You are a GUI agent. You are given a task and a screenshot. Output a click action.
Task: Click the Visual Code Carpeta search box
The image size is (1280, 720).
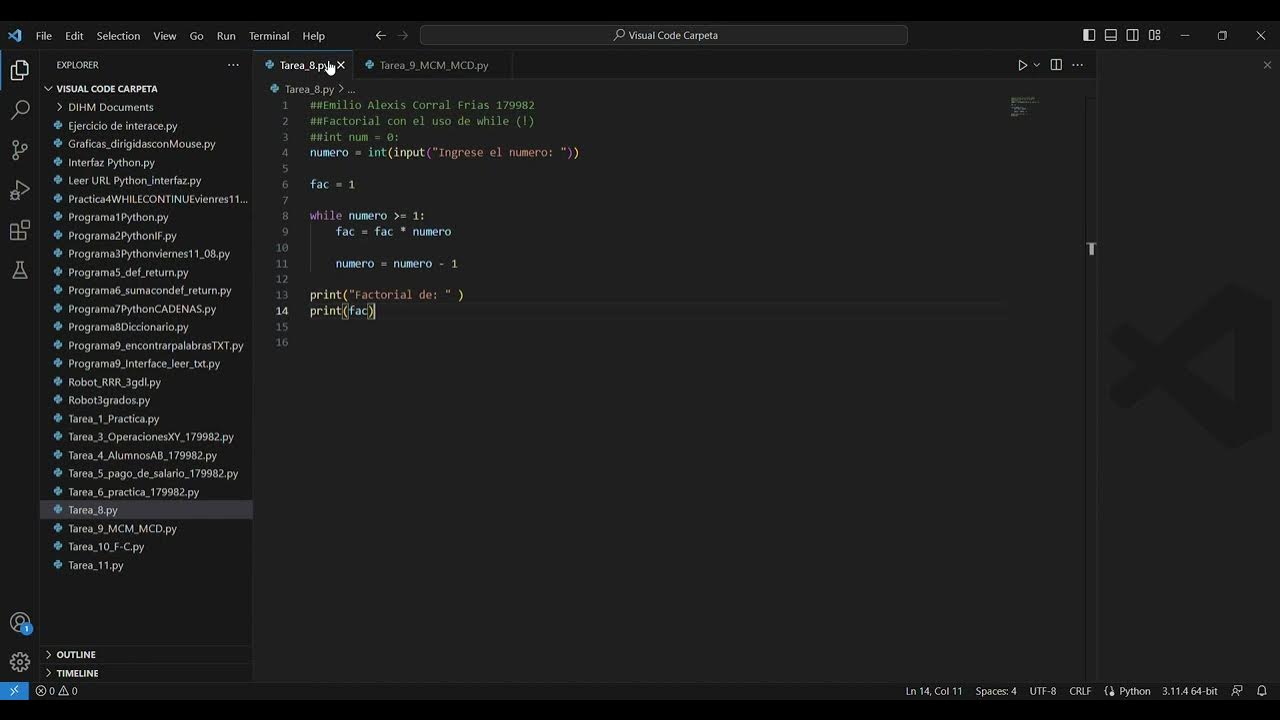point(664,35)
